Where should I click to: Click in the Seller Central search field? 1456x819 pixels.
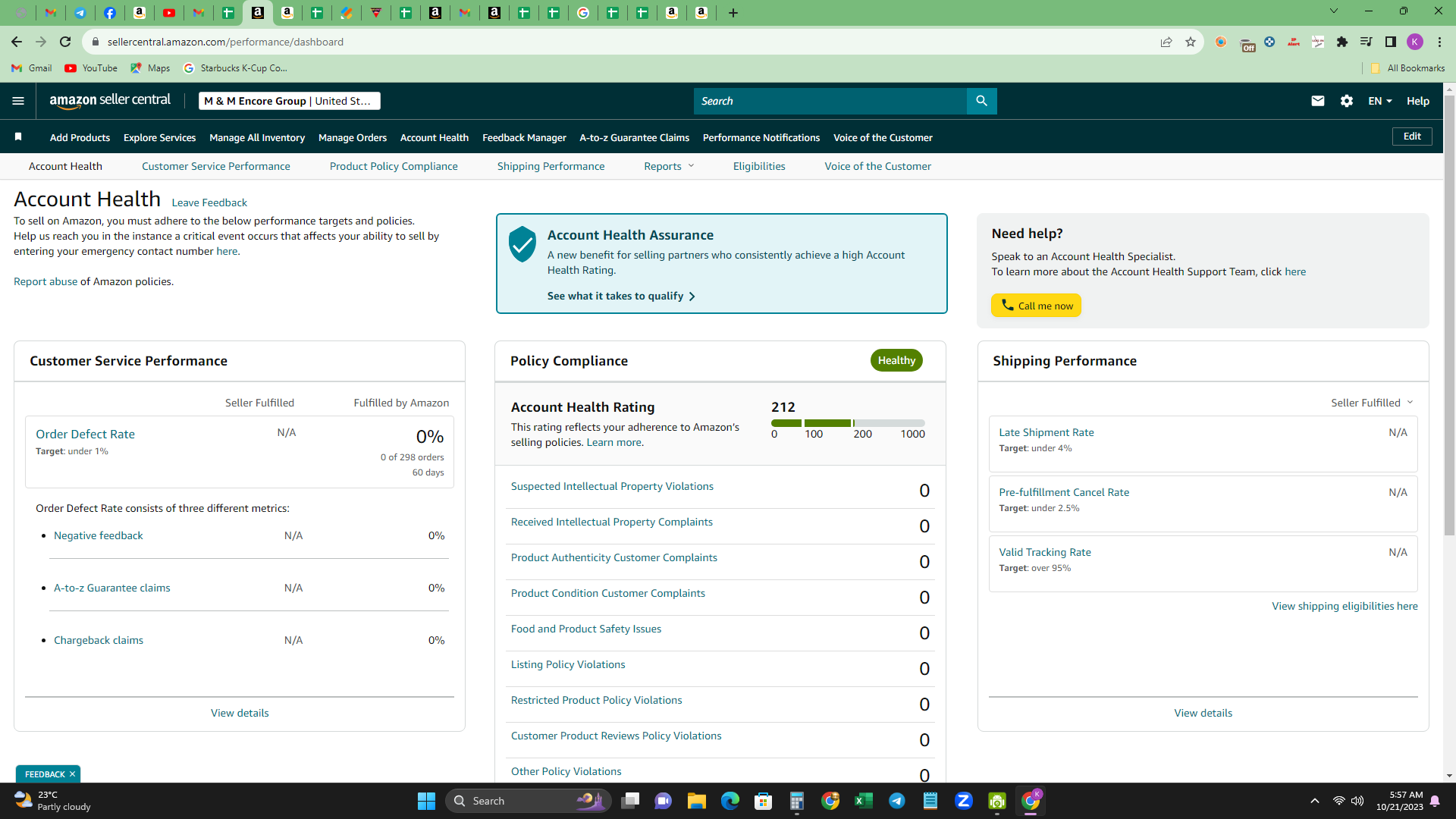click(830, 101)
